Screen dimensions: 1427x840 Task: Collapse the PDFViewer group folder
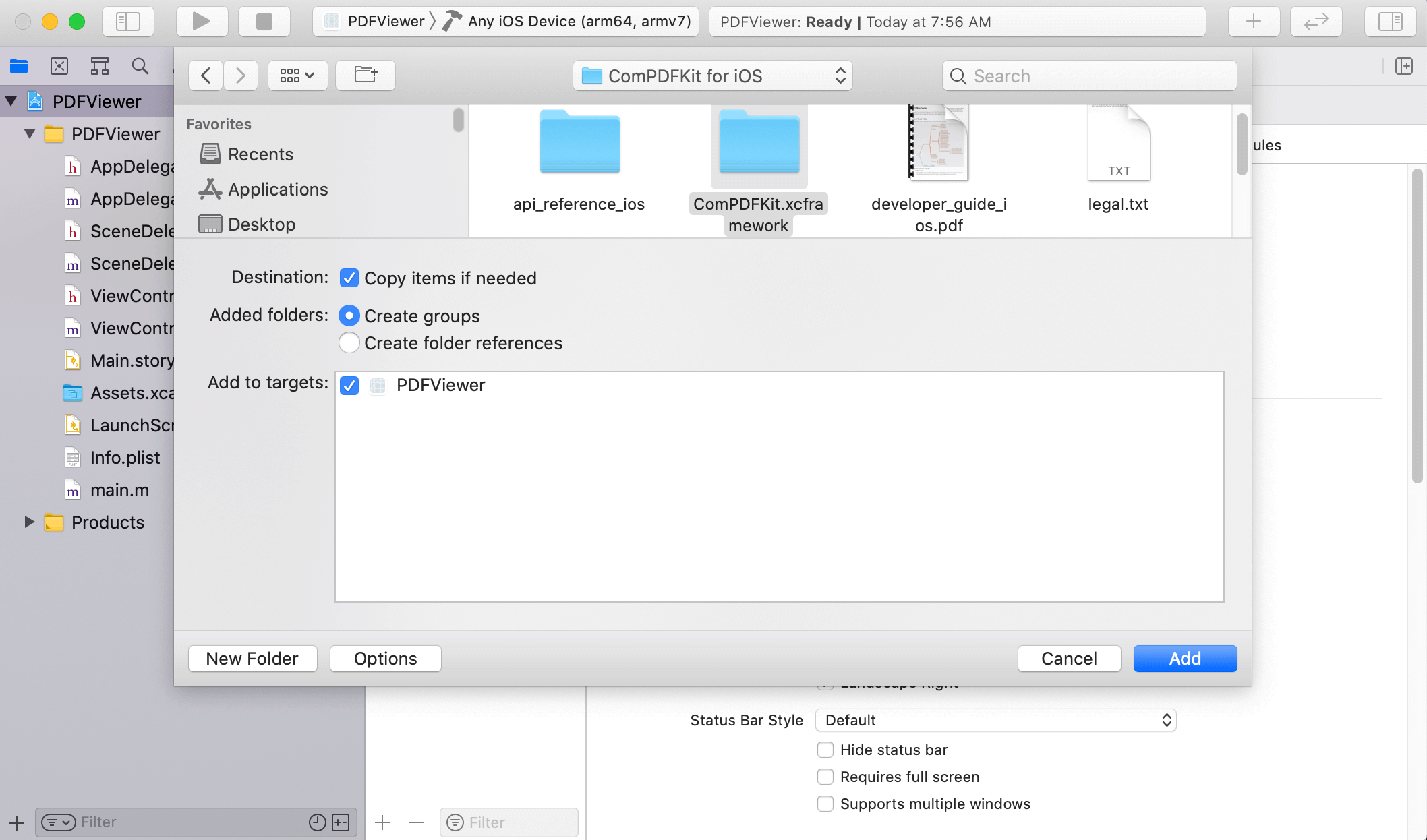coord(30,133)
